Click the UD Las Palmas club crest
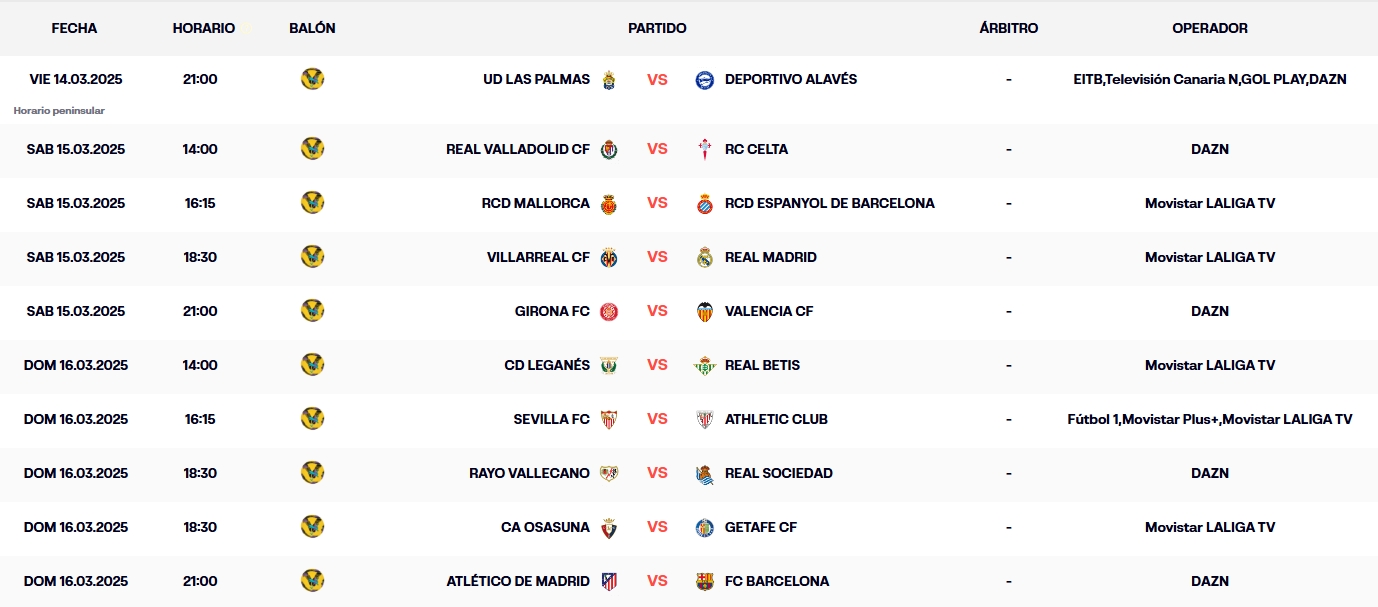The height and width of the screenshot is (607, 1378). point(609,79)
